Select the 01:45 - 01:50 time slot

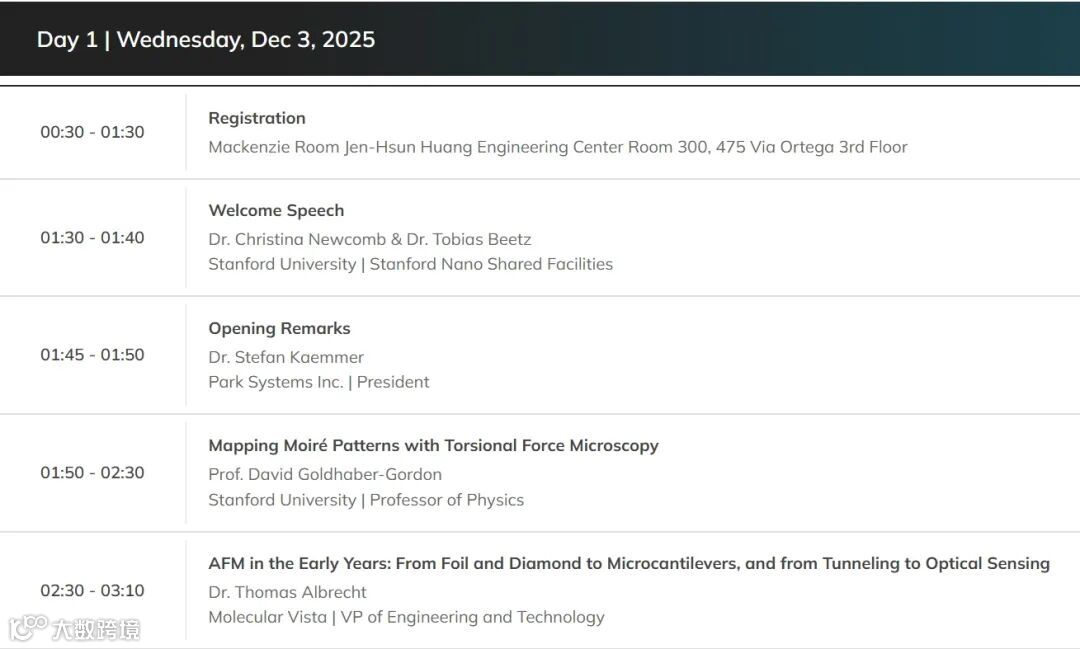(92, 355)
